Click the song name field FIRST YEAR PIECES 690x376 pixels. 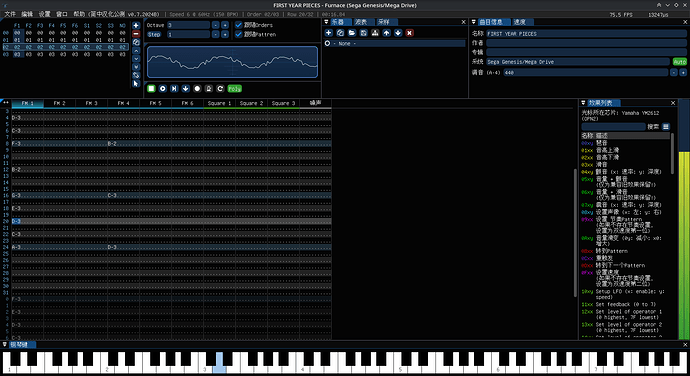(586, 33)
